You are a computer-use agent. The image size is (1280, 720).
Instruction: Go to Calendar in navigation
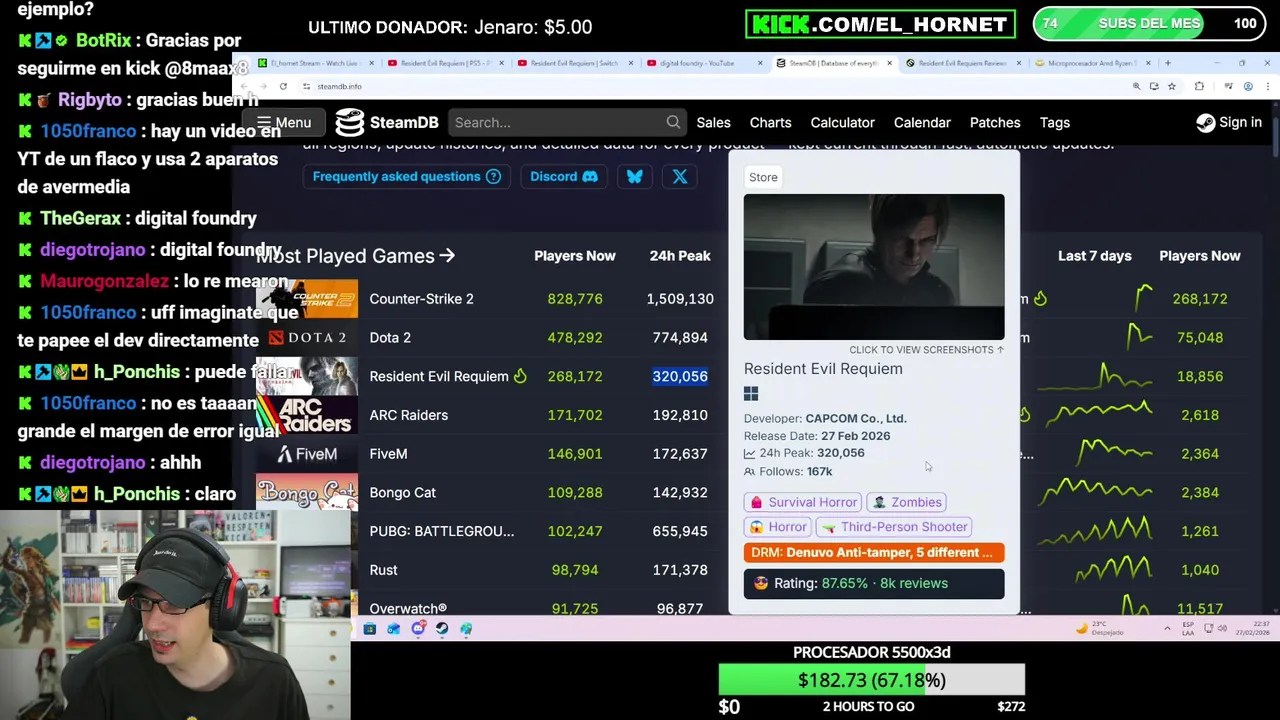click(x=922, y=122)
